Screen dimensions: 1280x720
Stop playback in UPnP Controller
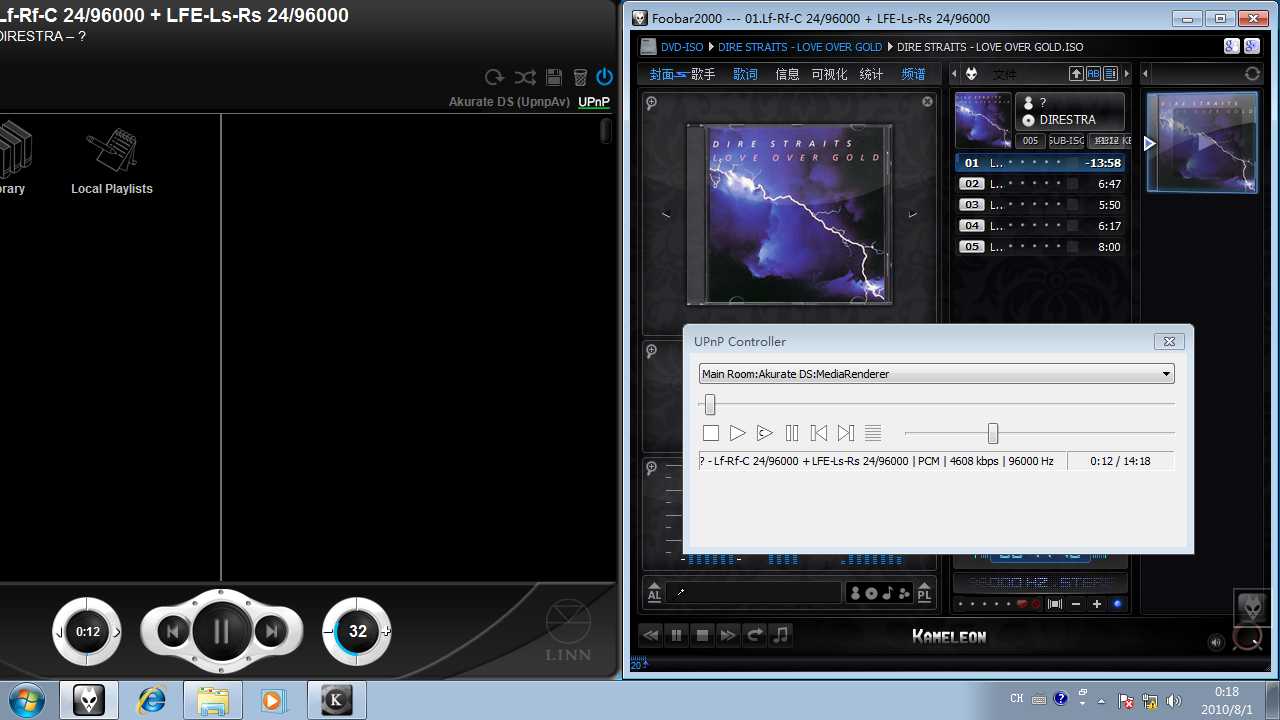pyautogui.click(x=711, y=433)
